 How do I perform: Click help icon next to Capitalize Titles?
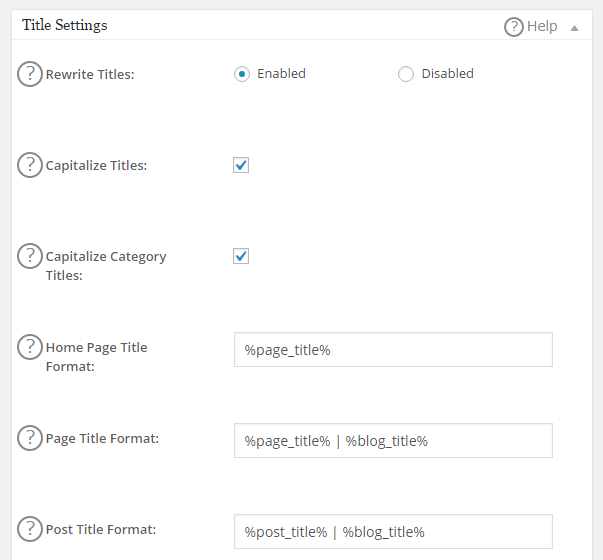[x=30, y=165]
